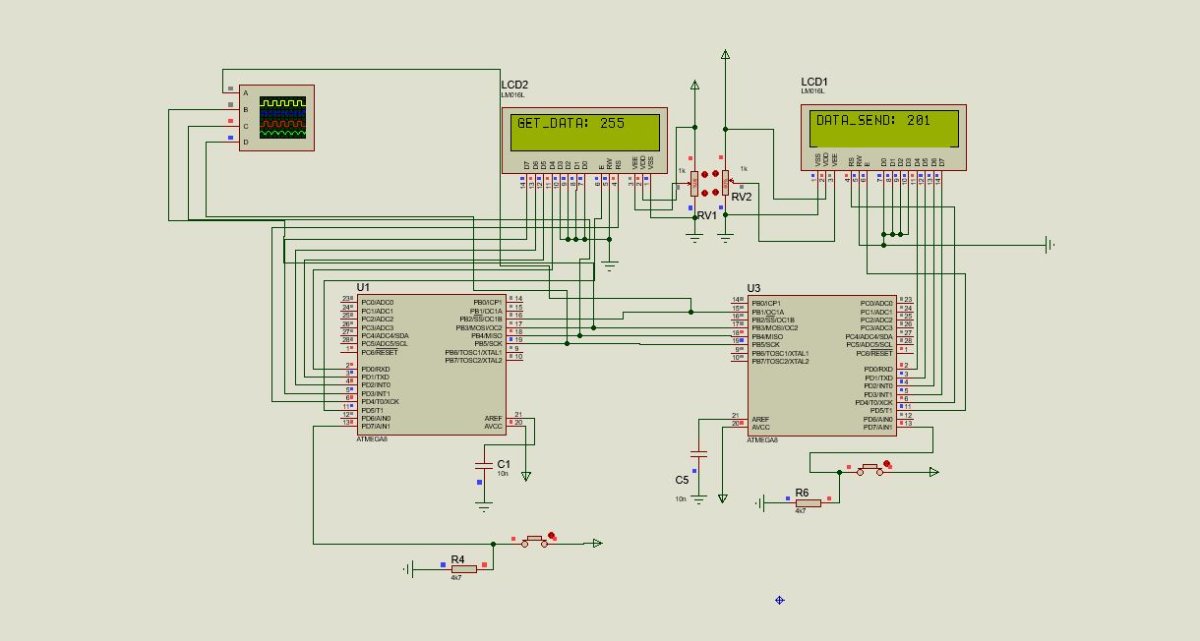This screenshot has width=1200, height=641.
Task: Click the ground symbol at the far right wire end
Action: (1050, 243)
